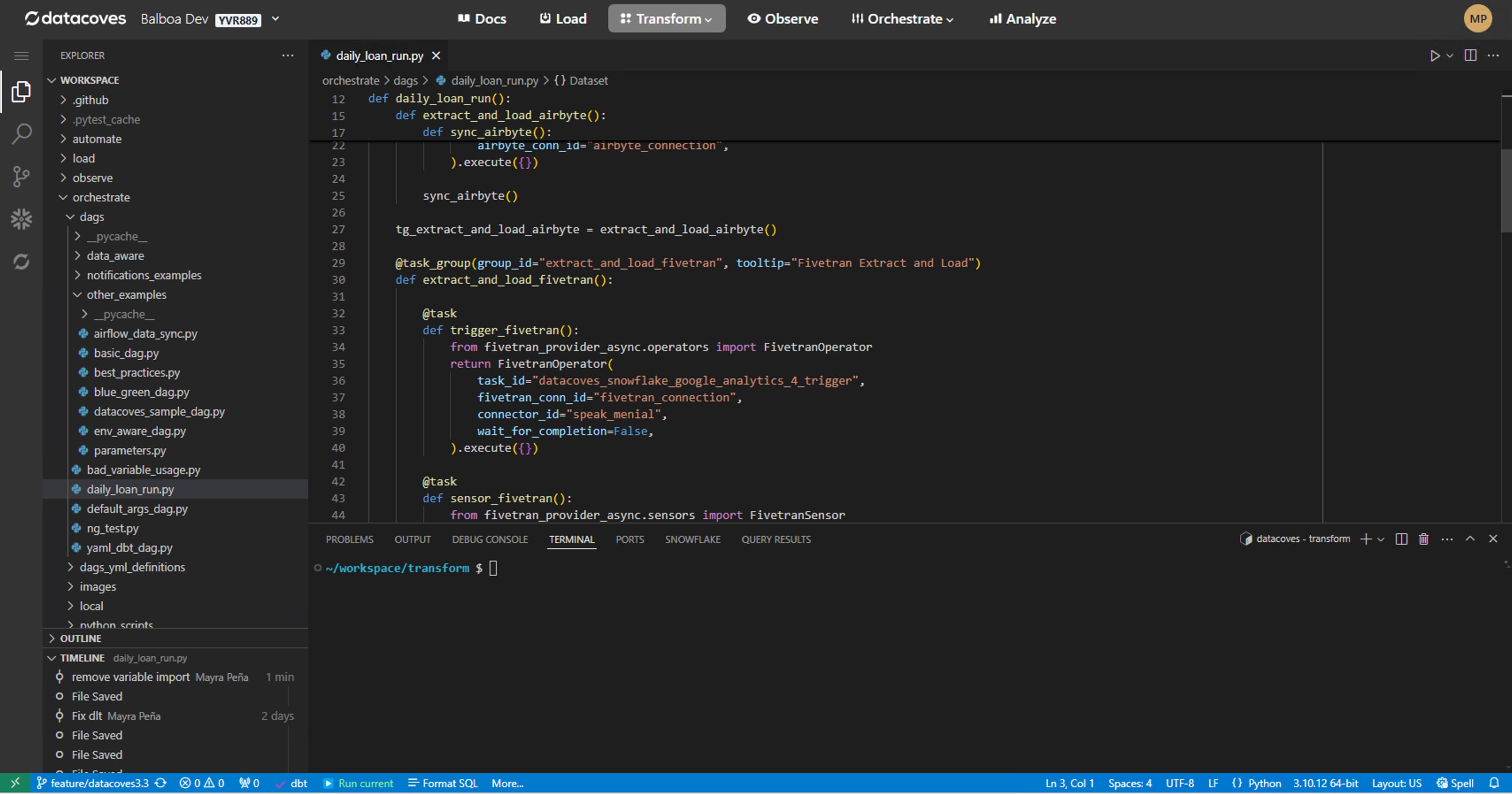Viewport: 1512px width, 794px height.
Task: Open the Datacoves sync icon in activity bar
Action: point(21,262)
